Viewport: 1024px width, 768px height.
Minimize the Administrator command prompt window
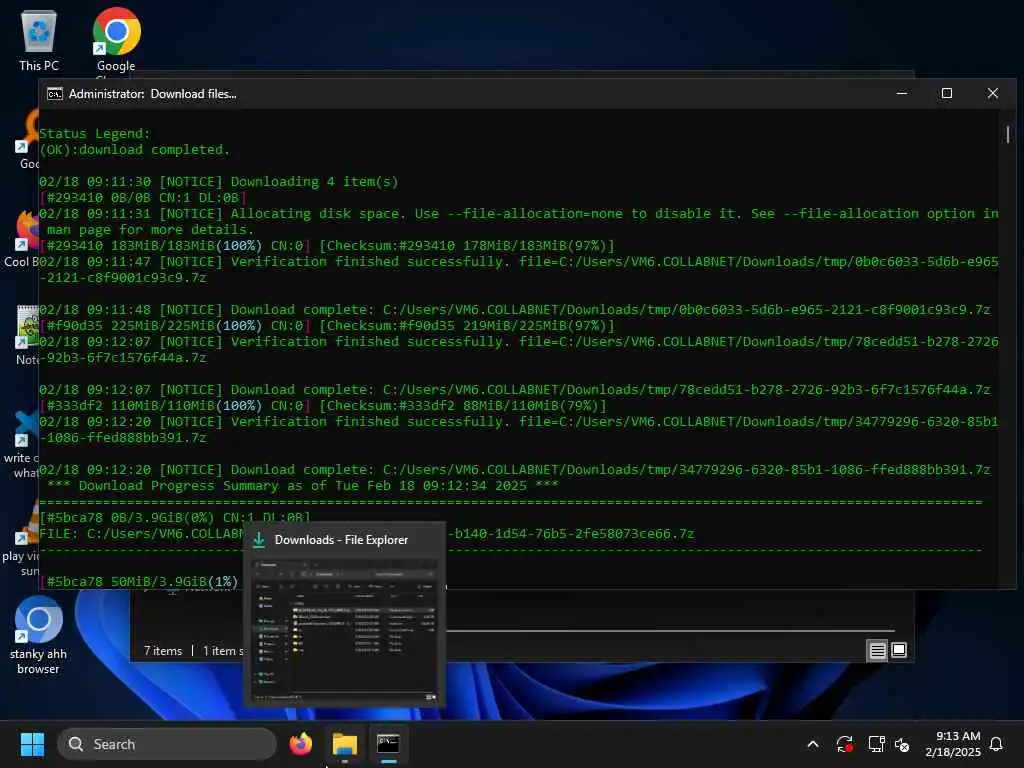coord(902,93)
